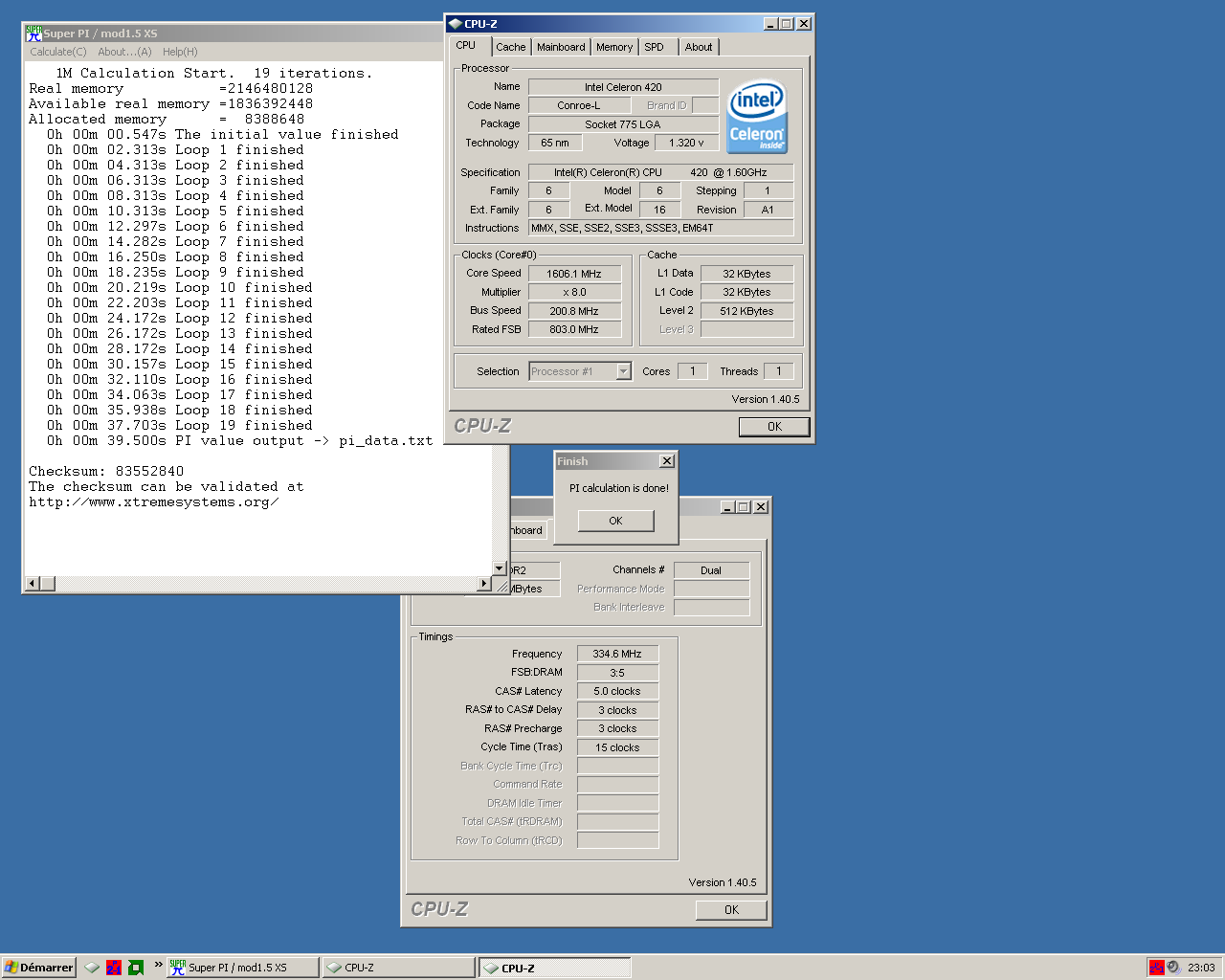The width and height of the screenshot is (1225, 980).
Task: Click the Super PI icon in taskbar button
Action: pyautogui.click(x=178, y=968)
